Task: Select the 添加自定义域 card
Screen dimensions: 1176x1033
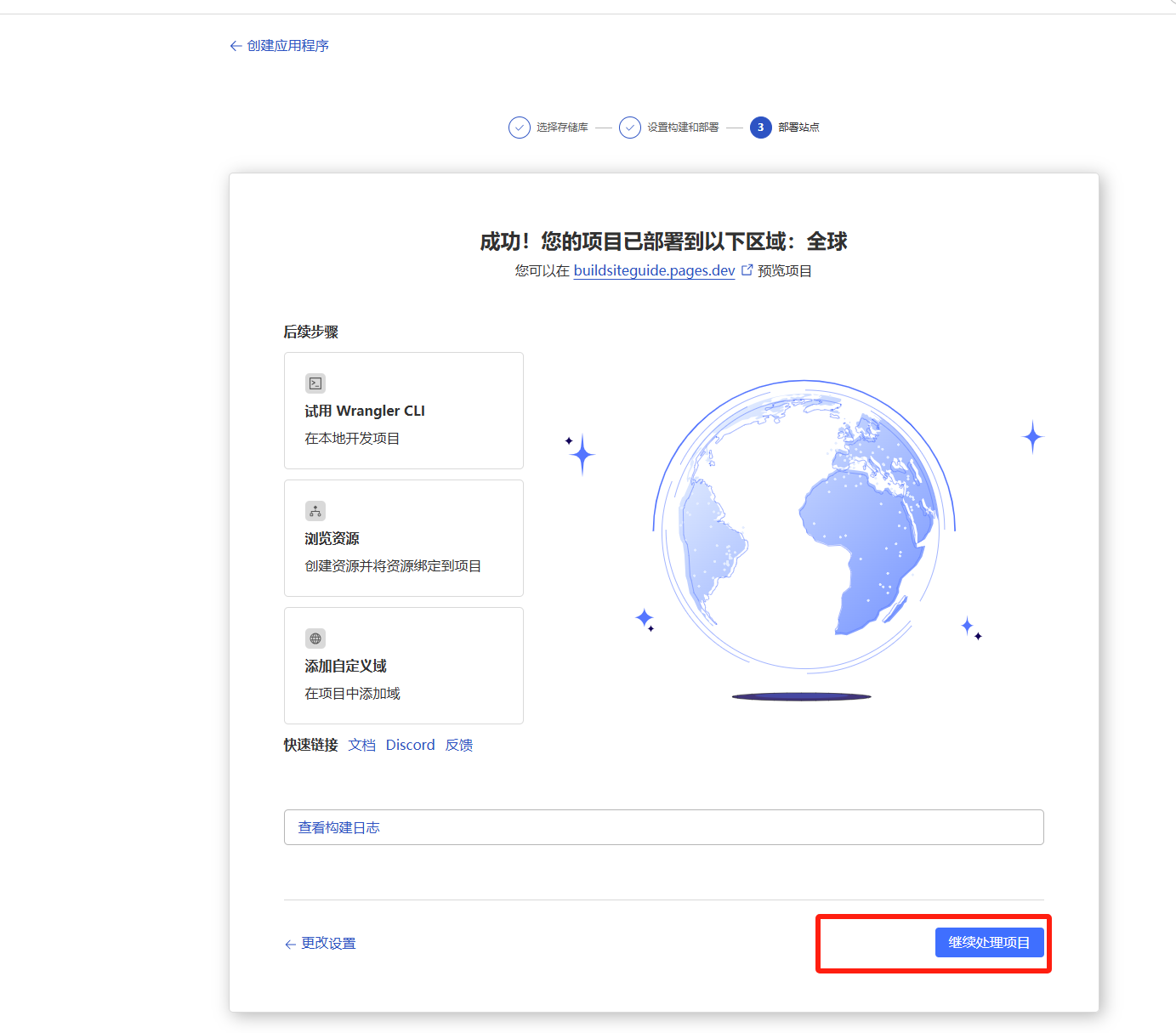Action: point(403,665)
